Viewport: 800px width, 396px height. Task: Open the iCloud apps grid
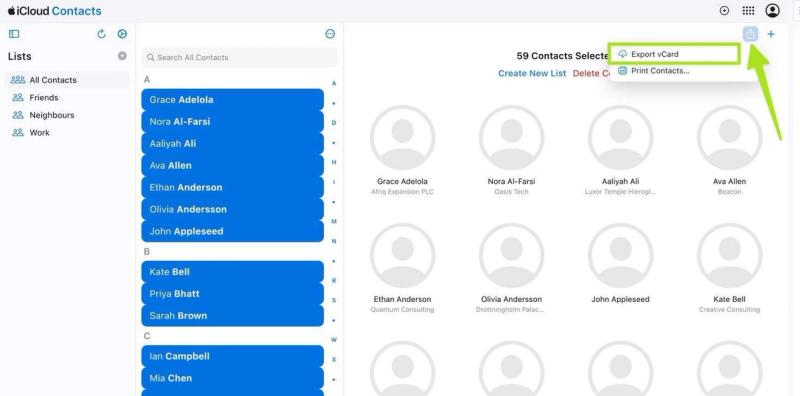point(748,11)
